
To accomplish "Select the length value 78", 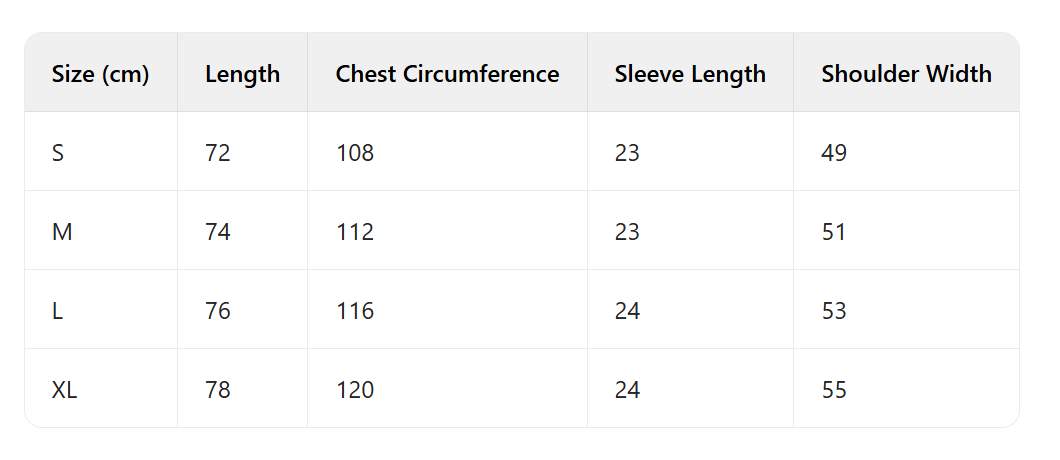I will (217, 390).
